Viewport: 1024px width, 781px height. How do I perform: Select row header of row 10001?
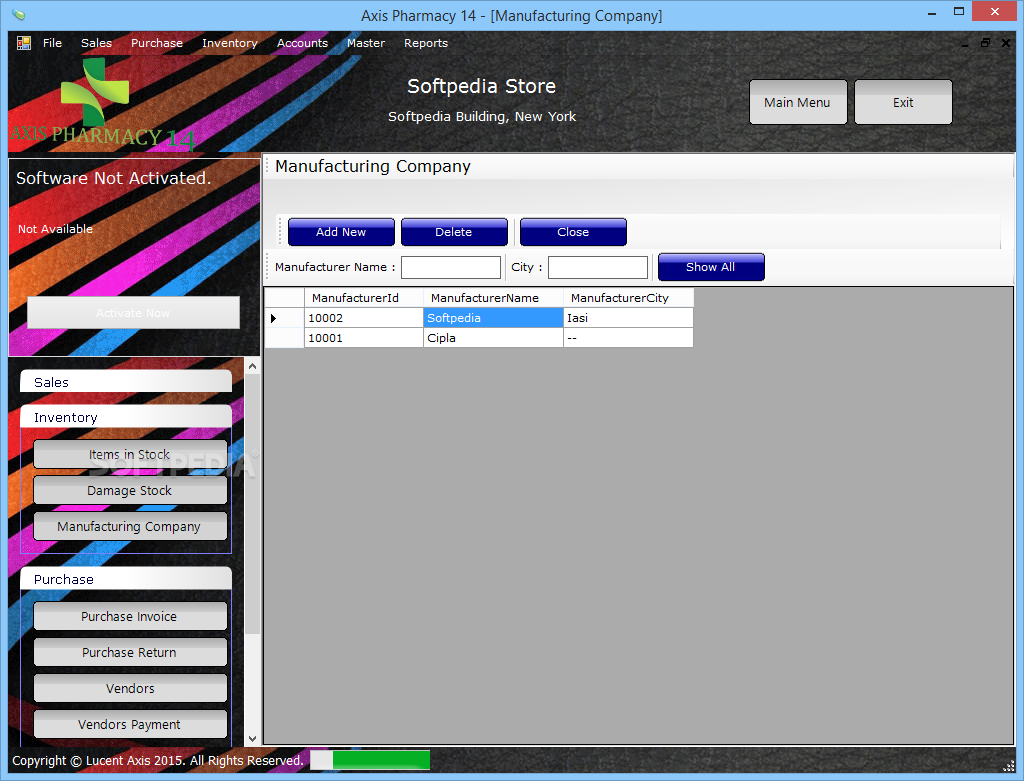pos(284,338)
